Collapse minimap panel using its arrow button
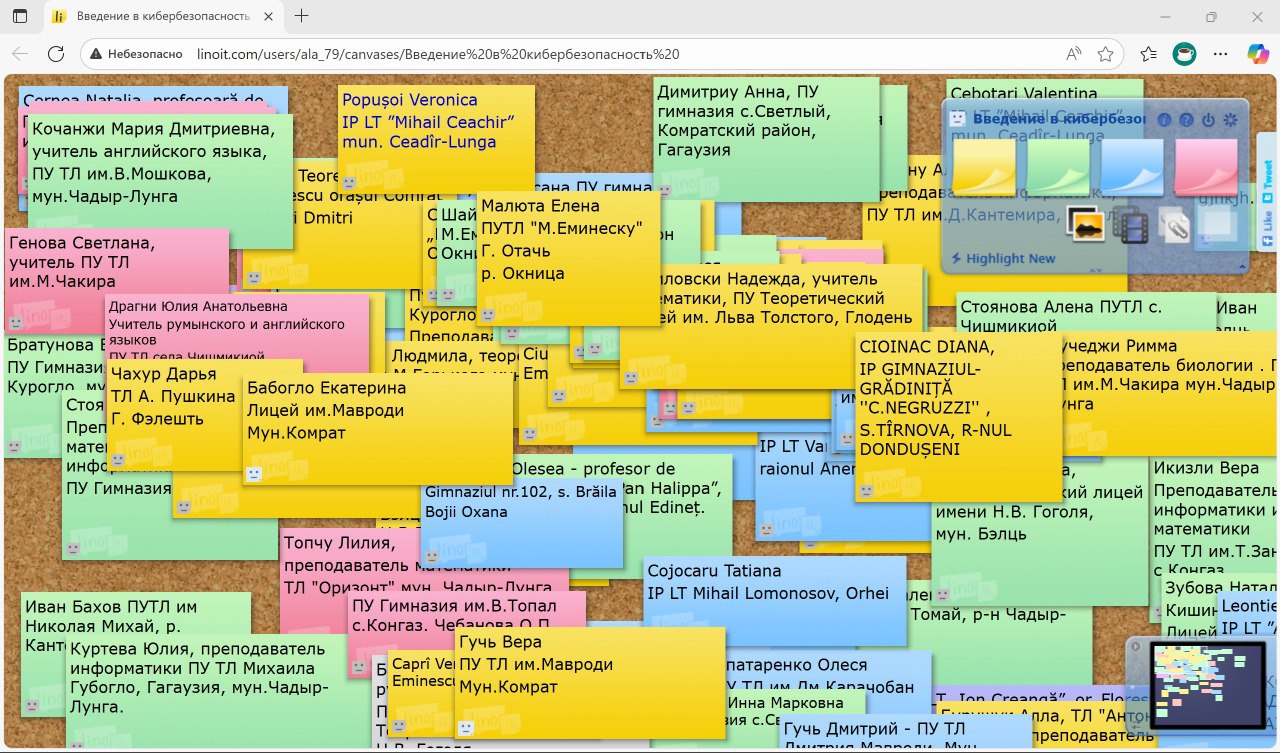The image size is (1280, 753). (1136, 646)
